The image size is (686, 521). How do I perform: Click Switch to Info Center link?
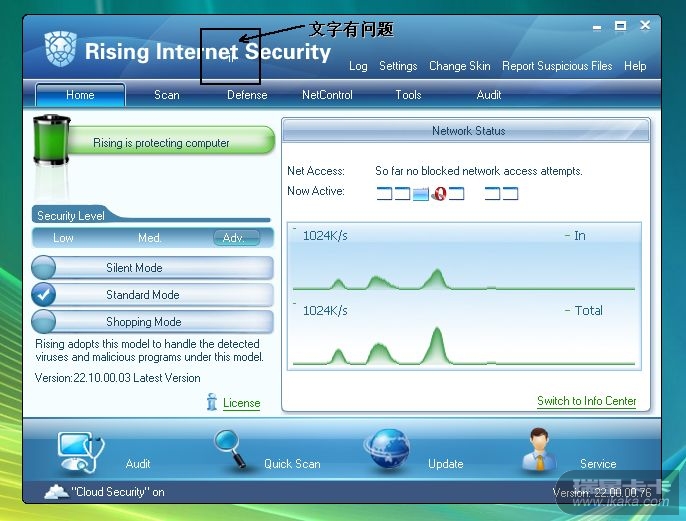tap(586, 401)
